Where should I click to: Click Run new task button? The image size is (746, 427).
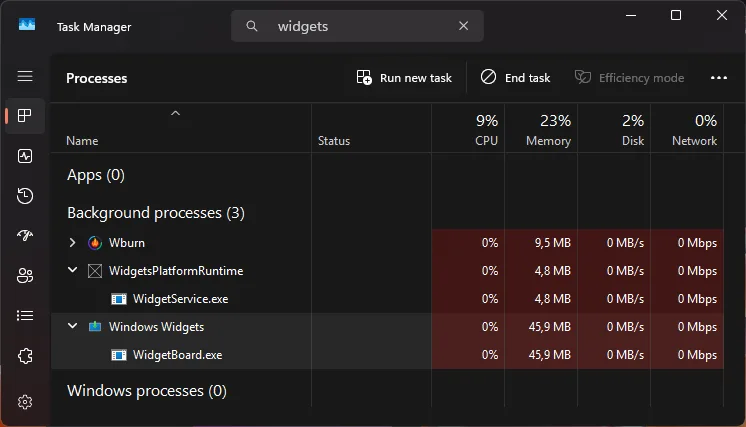coord(404,78)
